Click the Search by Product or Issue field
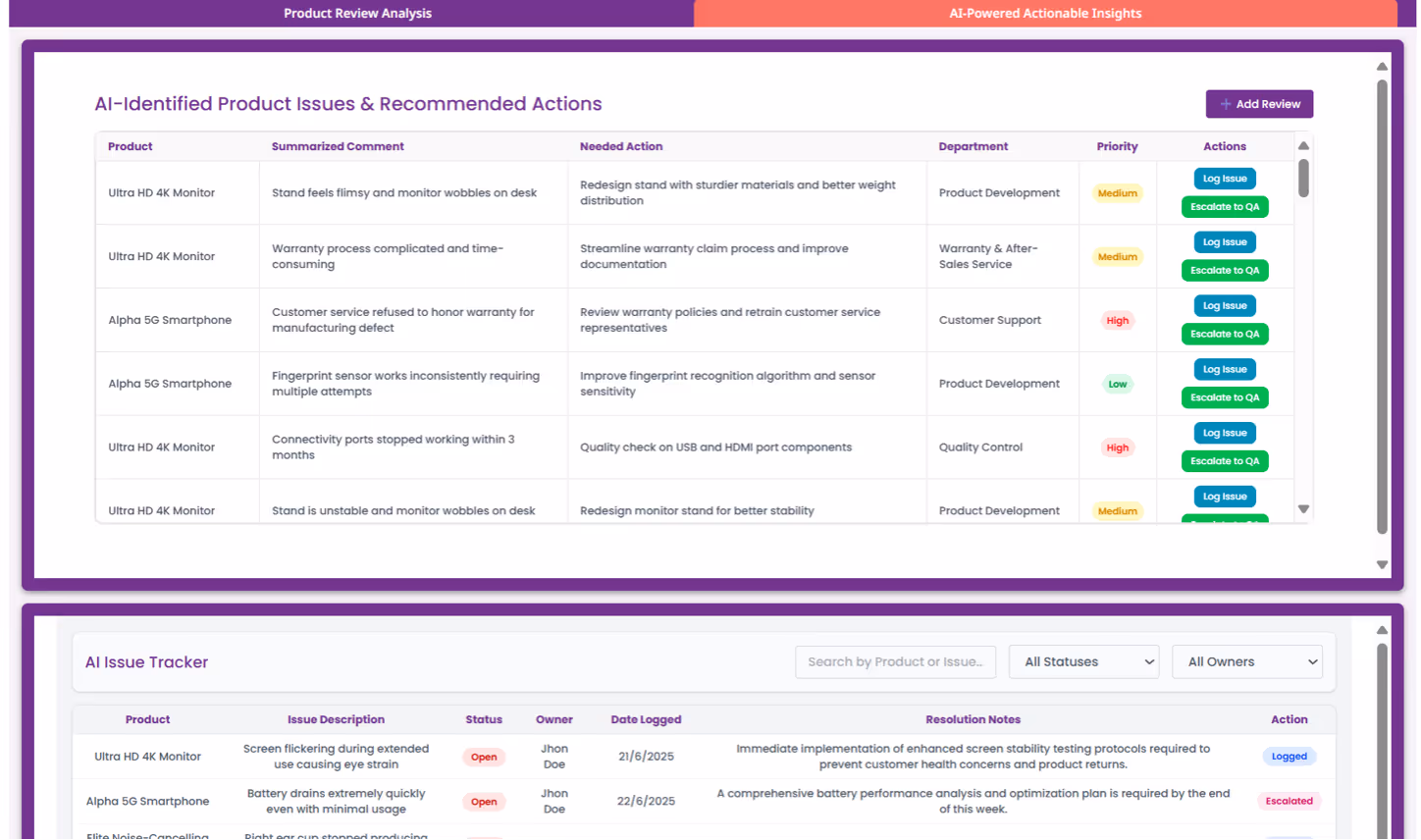Image resolution: width=1421 pixels, height=840 pixels. 895,661
